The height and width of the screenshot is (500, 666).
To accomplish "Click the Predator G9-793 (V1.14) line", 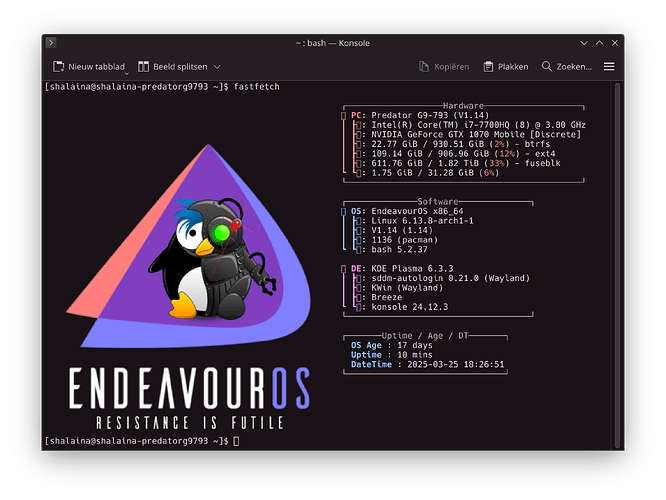I will tap(430, 115).
